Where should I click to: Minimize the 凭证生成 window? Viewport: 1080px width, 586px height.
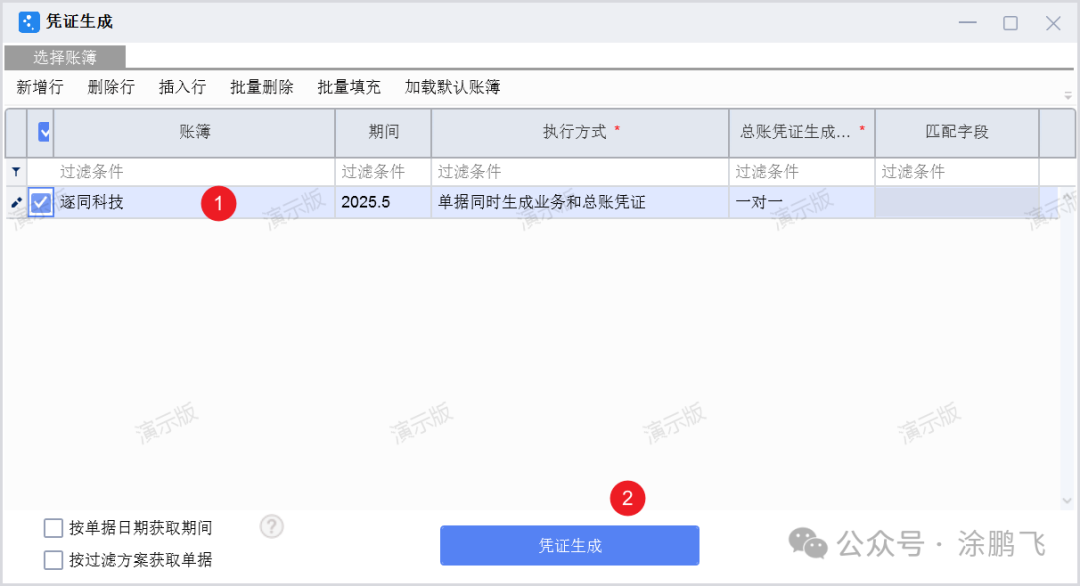click(967, 23)
